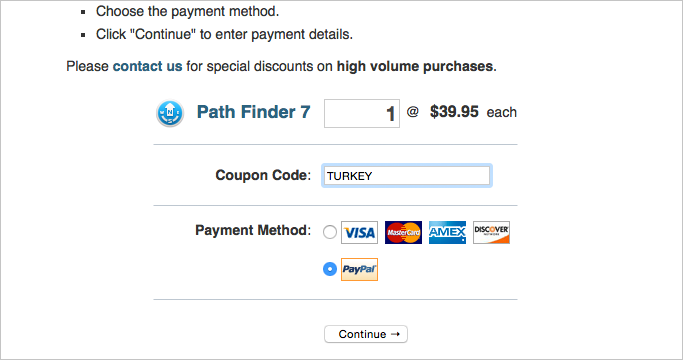Click the Discover card logo

(491, 232)
